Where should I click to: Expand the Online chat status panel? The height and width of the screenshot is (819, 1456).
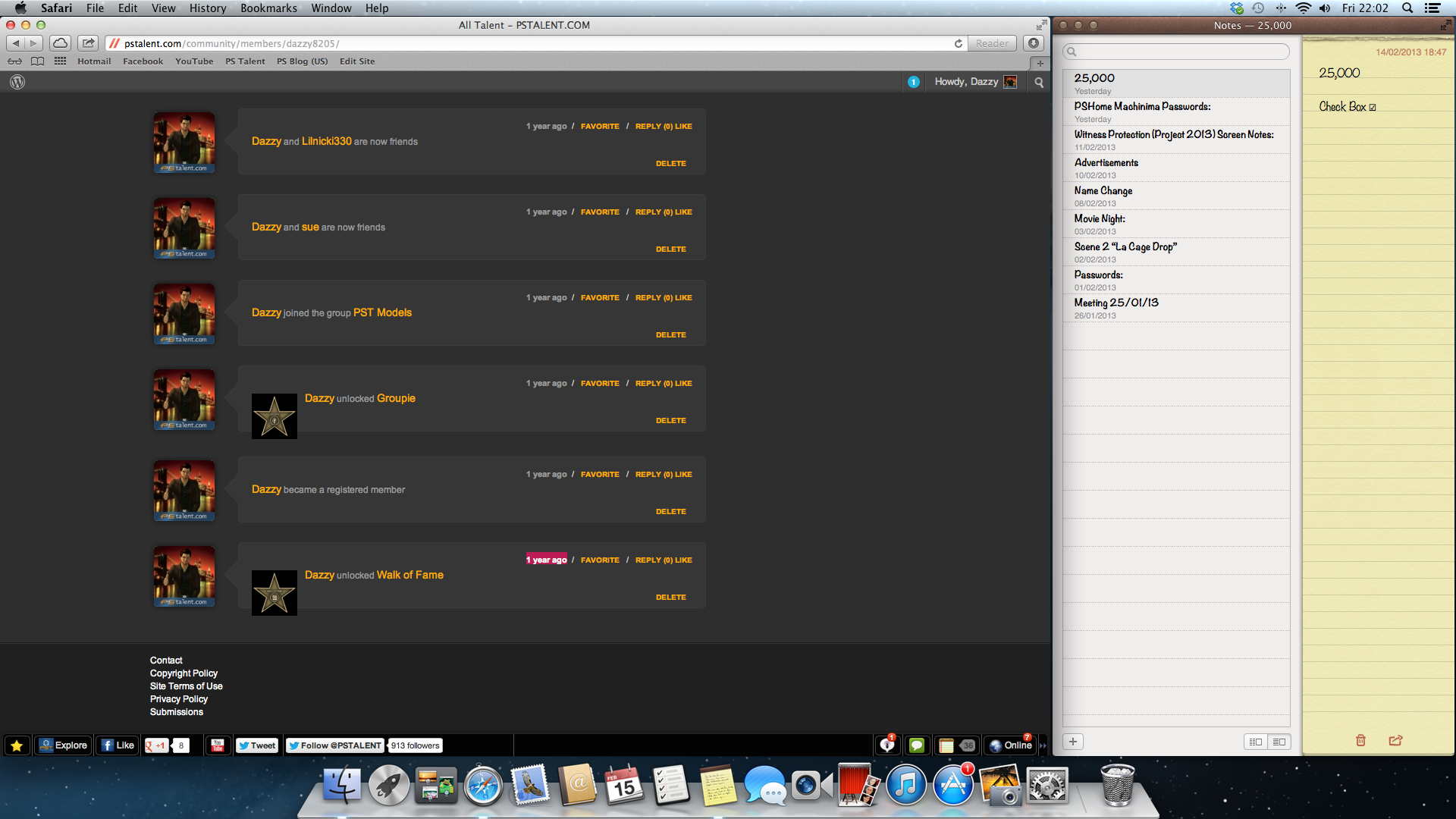[x=1011, y=745]
